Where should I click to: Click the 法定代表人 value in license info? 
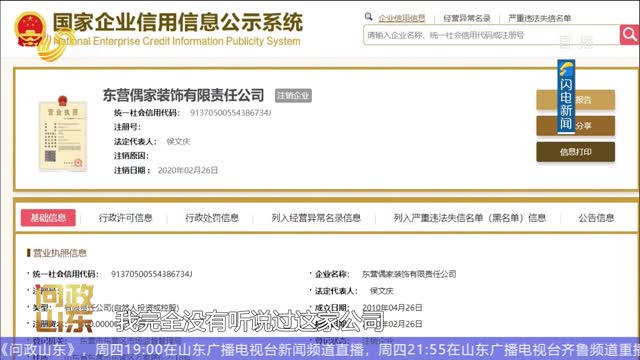pyautogui.click(x=381, y=291)
